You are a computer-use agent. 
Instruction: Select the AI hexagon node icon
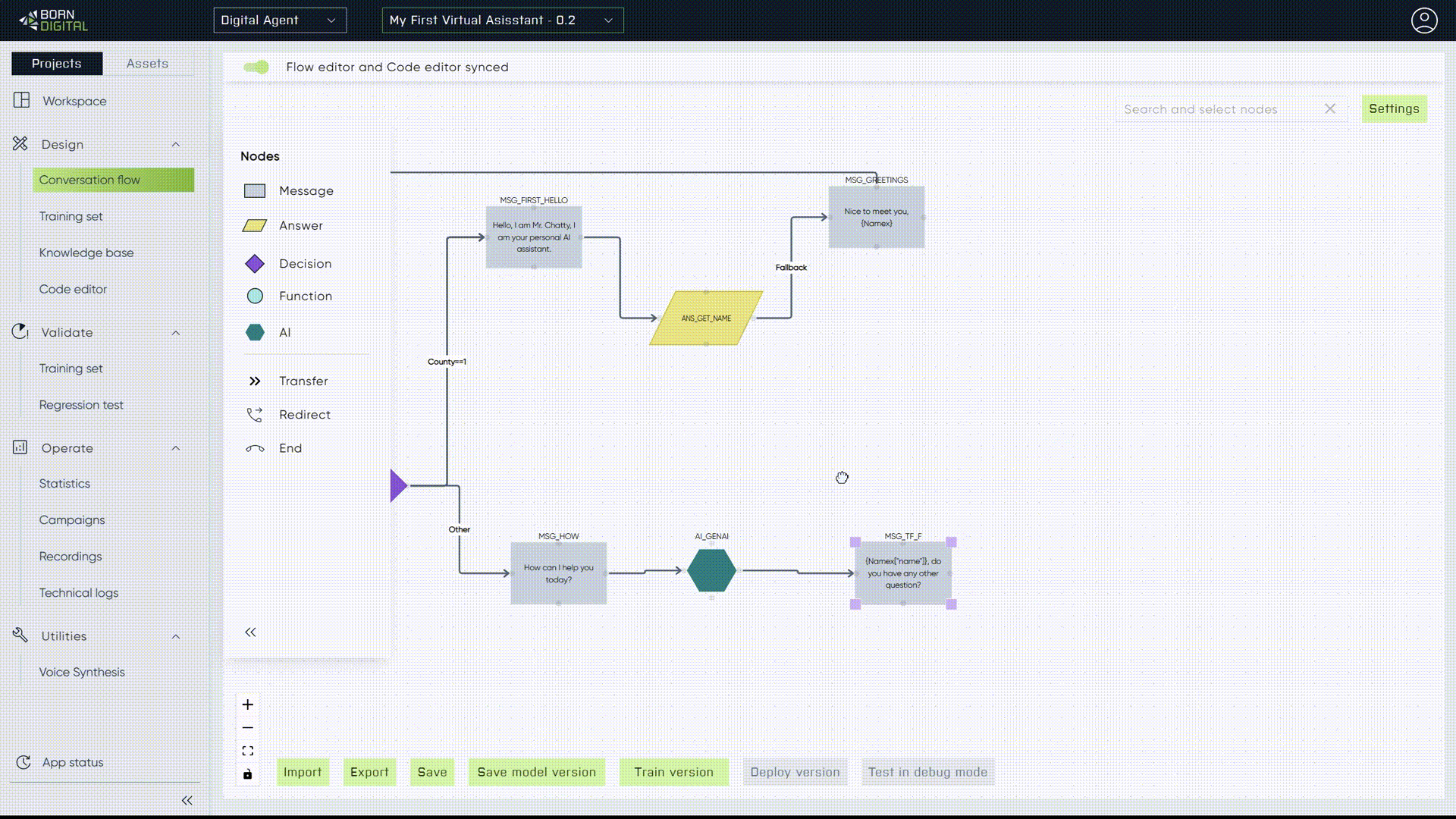[x=255, y=333]
